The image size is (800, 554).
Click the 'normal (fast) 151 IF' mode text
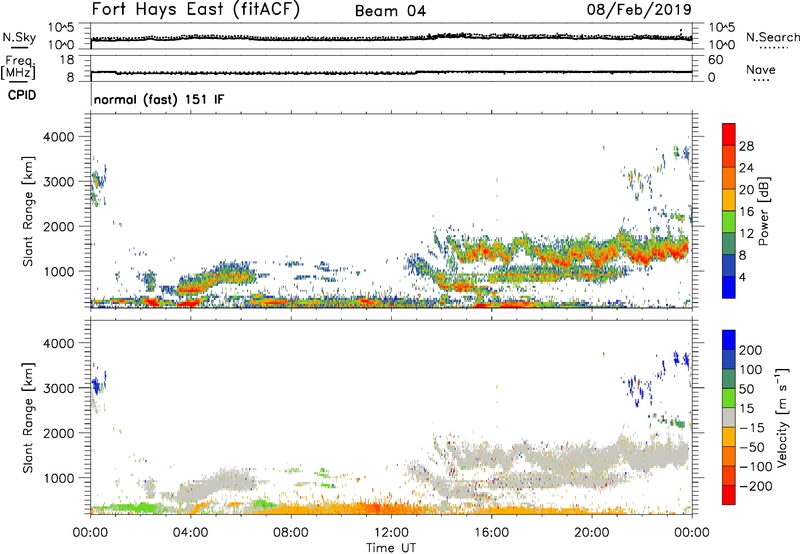point(159,99)
